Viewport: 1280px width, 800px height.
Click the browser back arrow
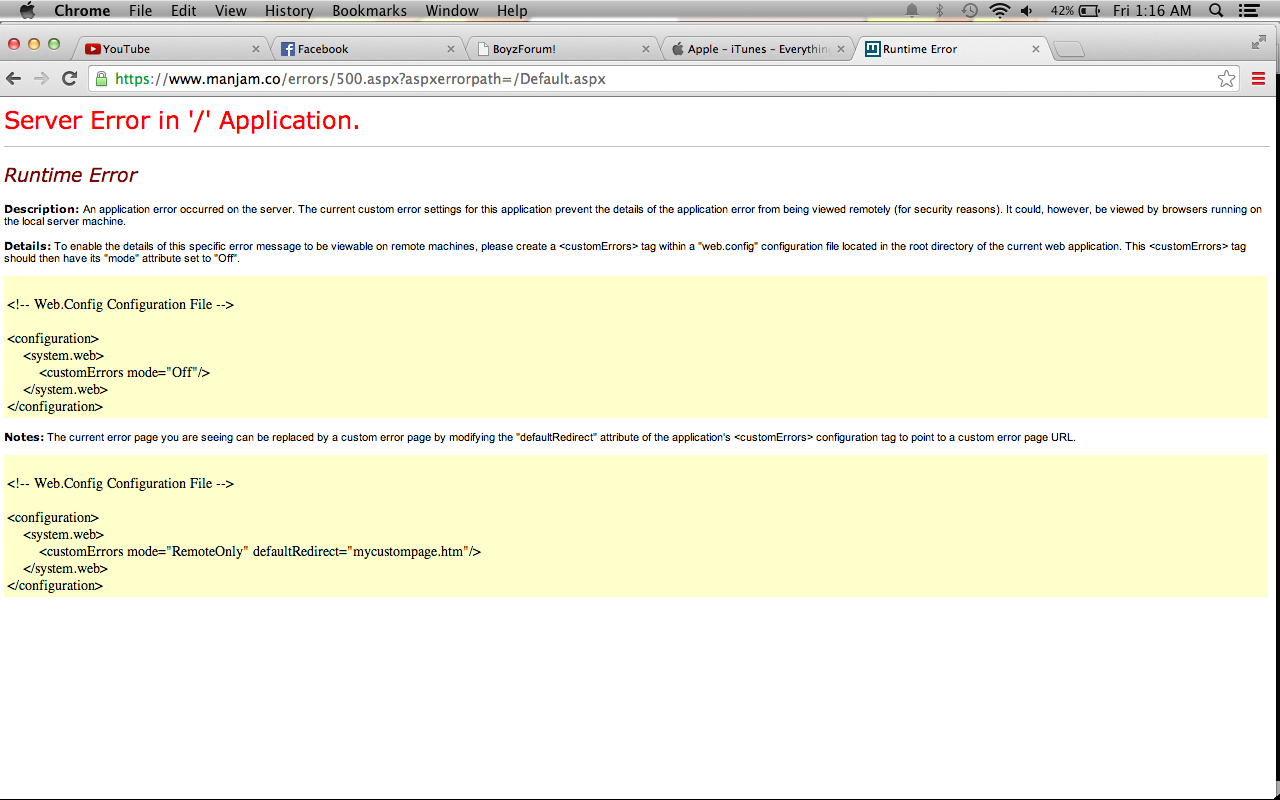click(14, 79)
